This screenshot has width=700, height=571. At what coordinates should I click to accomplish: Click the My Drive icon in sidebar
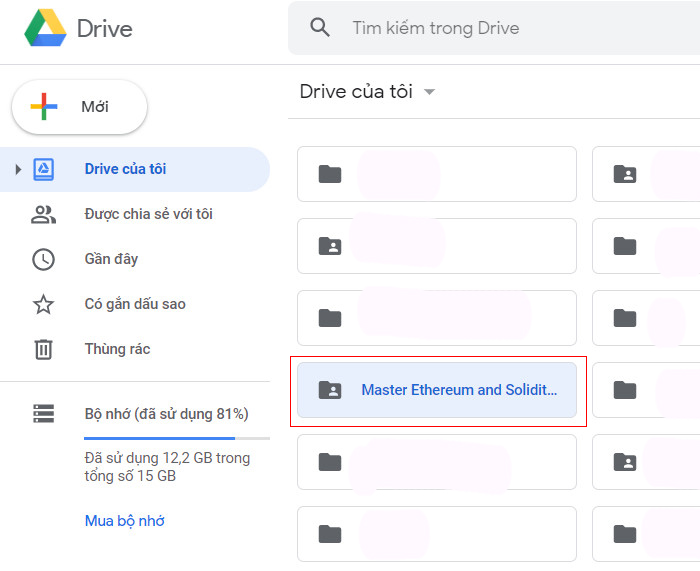44,169
